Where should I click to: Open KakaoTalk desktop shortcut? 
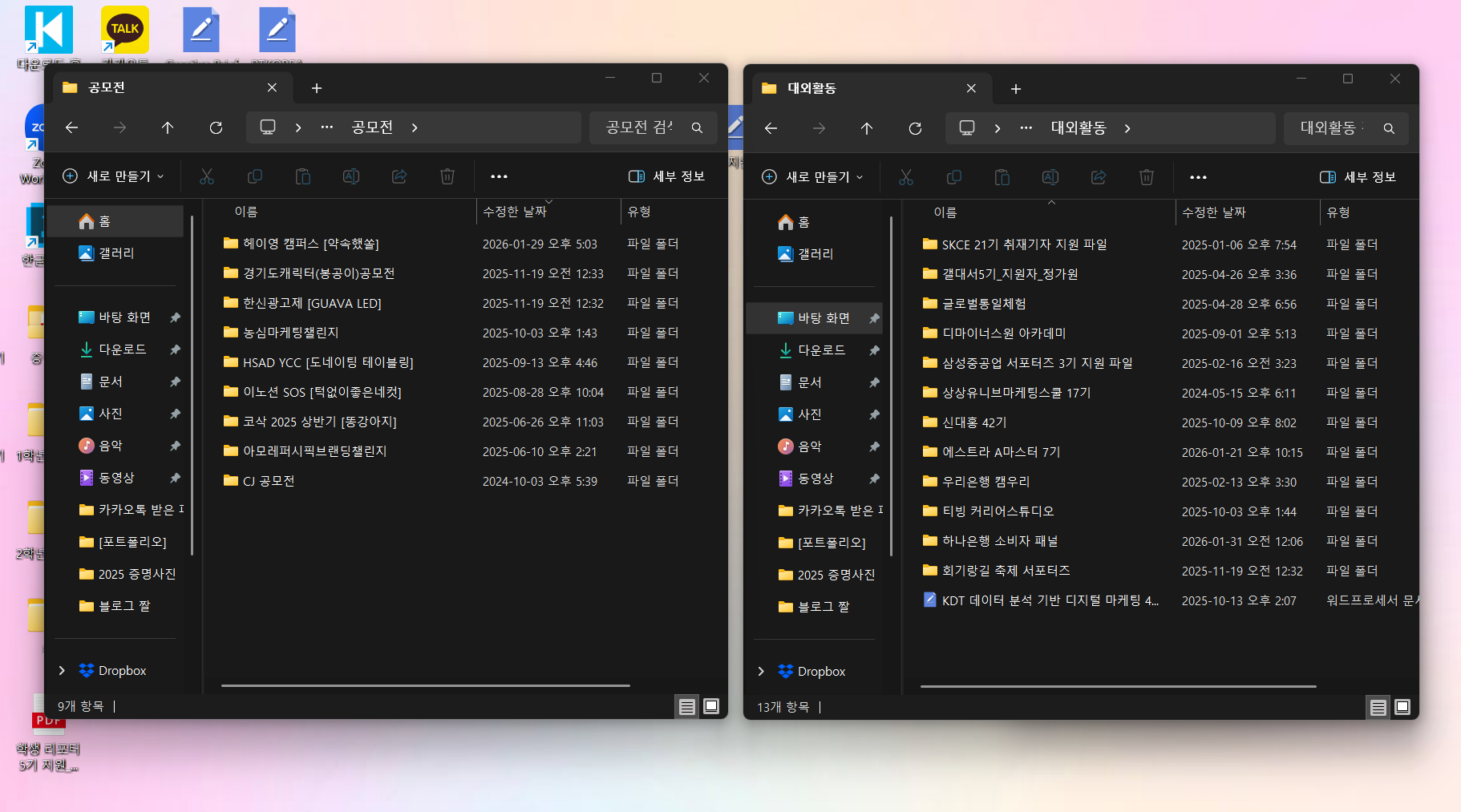(125, 32)
